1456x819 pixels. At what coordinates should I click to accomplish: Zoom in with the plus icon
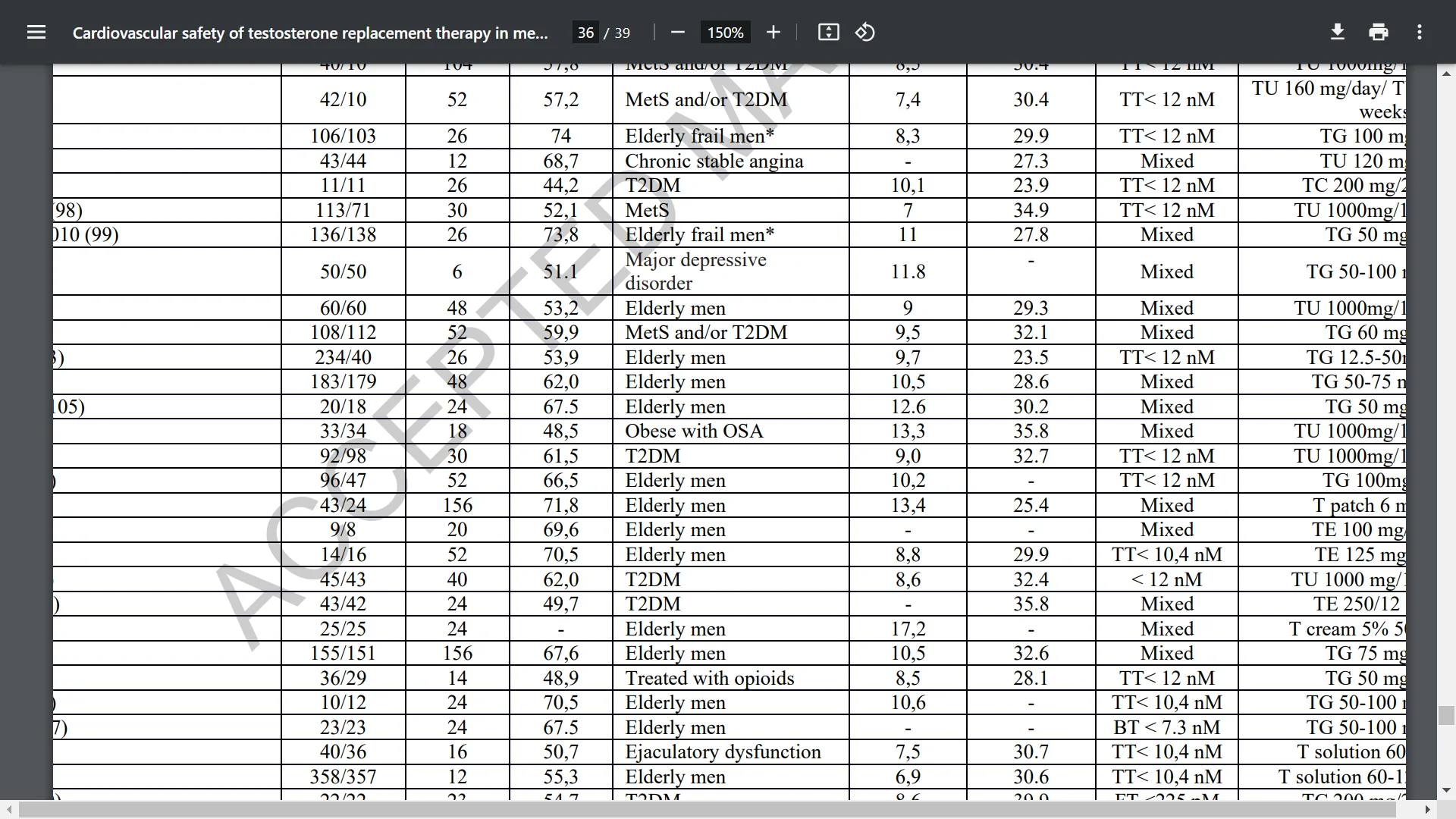pos(773,32)
